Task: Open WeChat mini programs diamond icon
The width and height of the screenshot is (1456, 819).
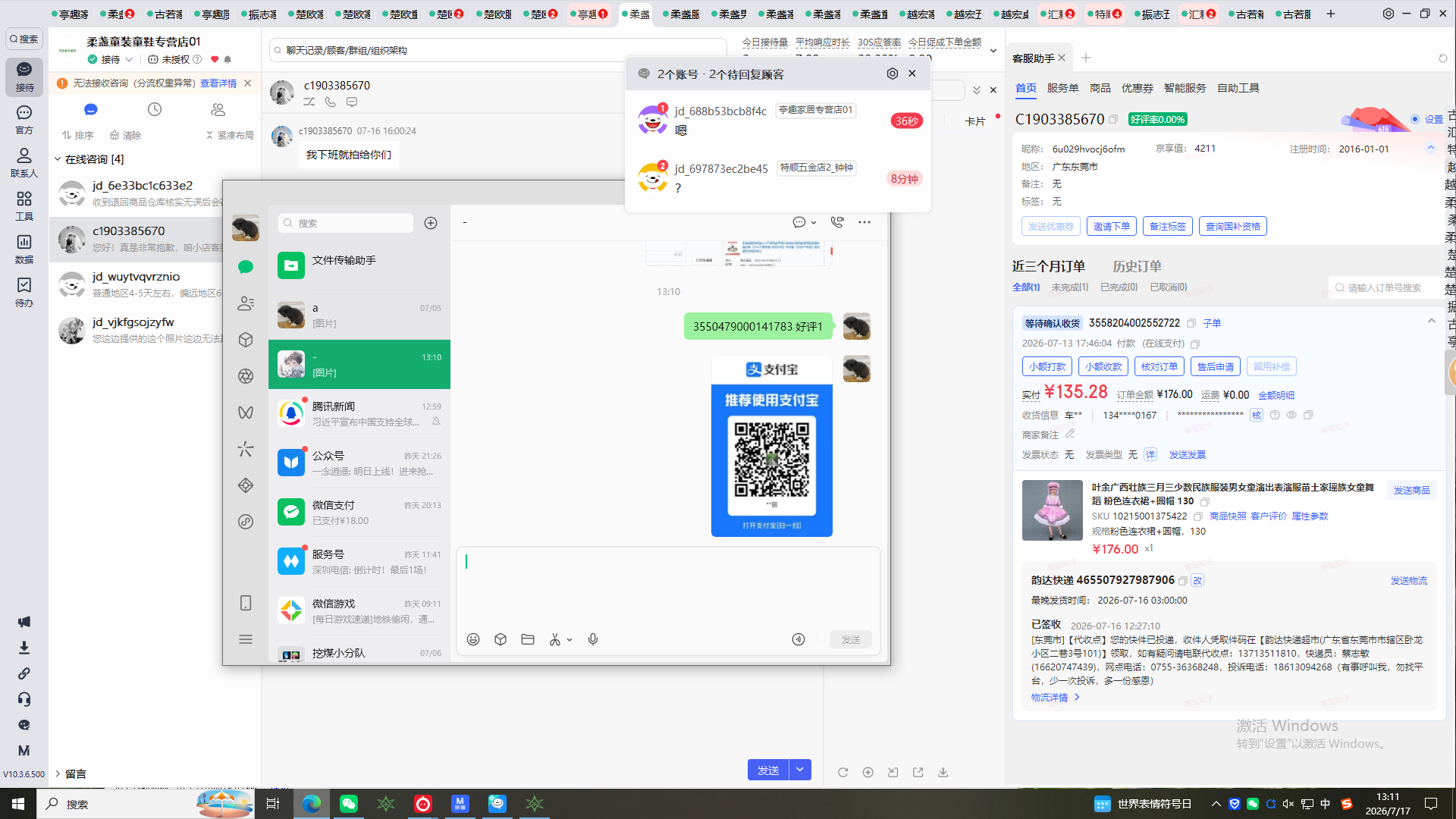Action: click(246, 485)
